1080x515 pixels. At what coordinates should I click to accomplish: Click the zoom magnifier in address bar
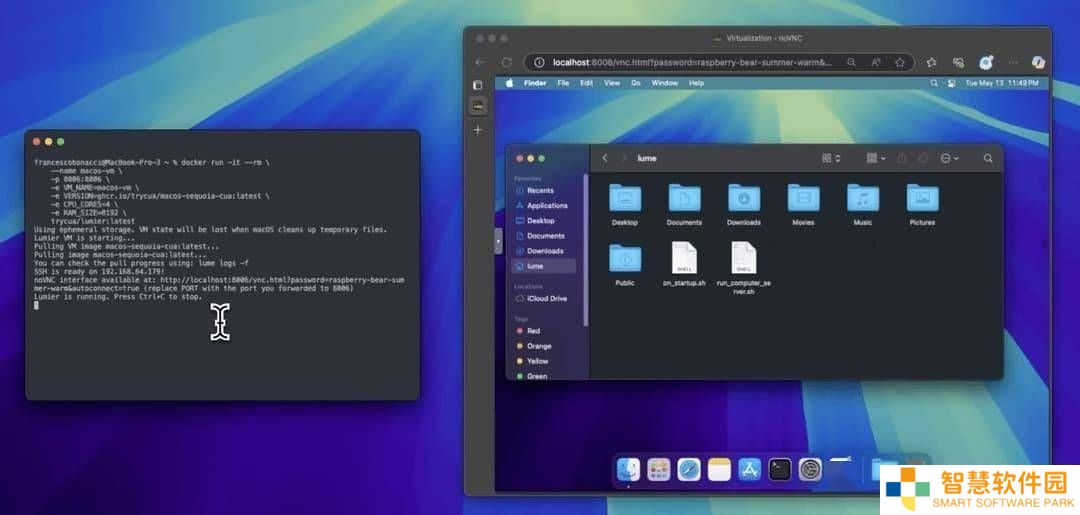851,62
